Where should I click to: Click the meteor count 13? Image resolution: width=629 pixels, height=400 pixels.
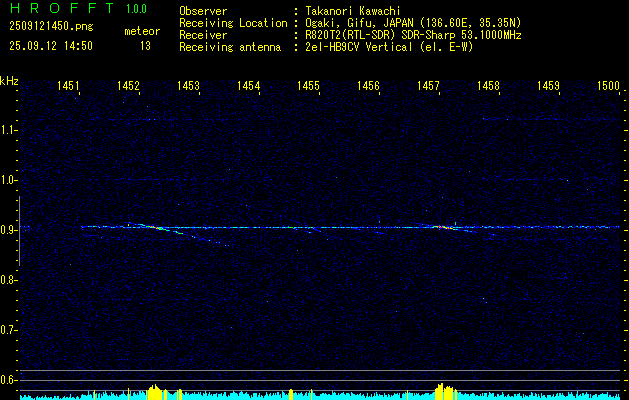point(145,46)
